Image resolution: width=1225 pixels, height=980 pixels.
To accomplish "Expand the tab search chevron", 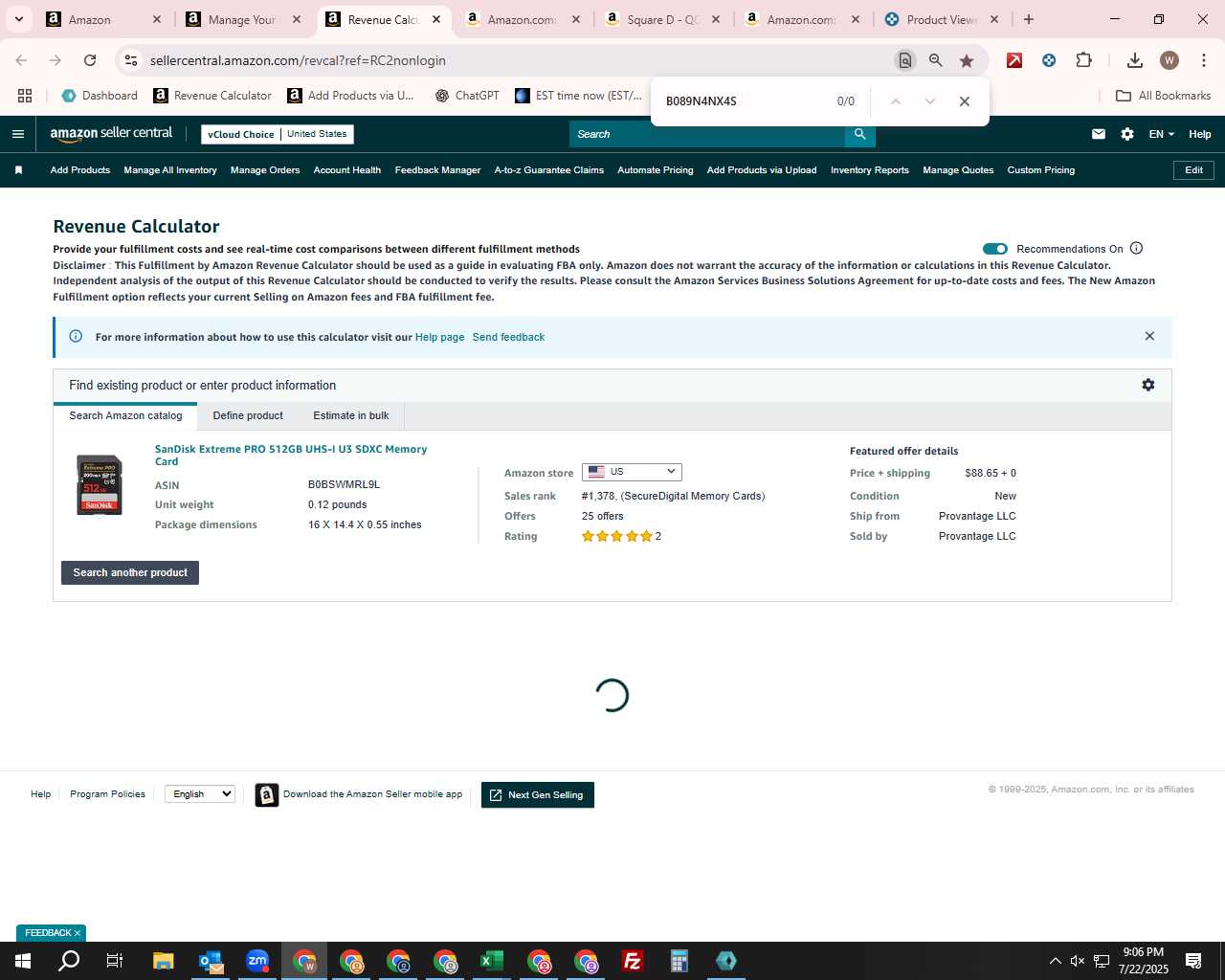I will [x=18, y=19].
